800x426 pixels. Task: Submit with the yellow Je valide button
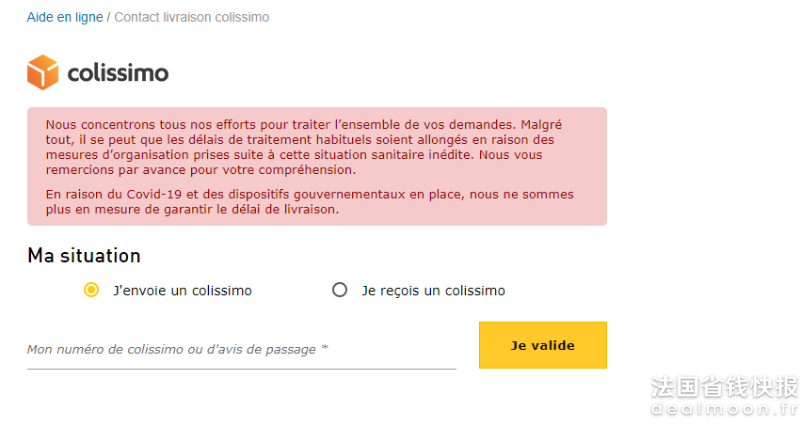pos(543,345)
